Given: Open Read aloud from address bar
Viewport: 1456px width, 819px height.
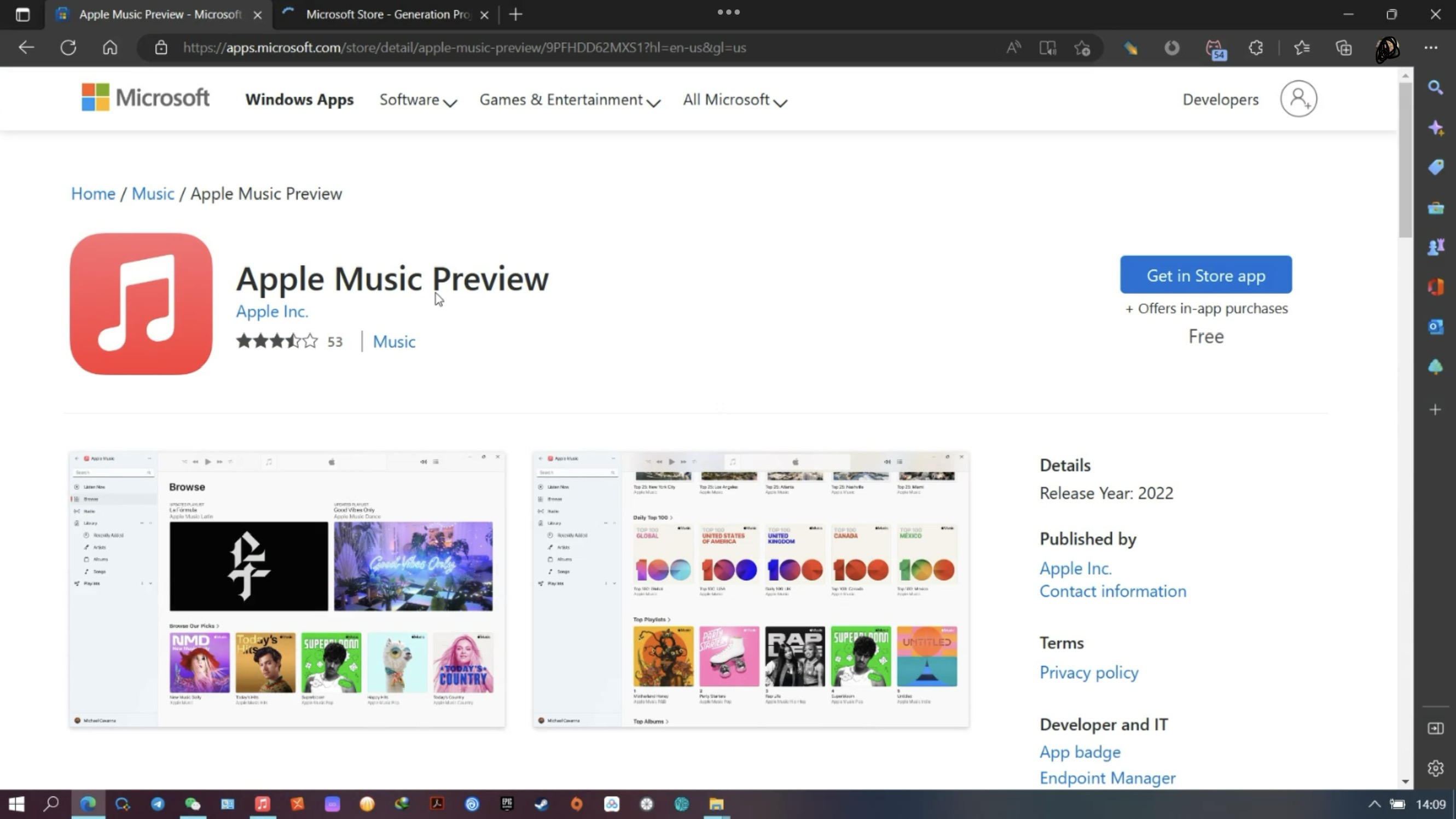Looking at the screenshot, I should coord(1013,48).
